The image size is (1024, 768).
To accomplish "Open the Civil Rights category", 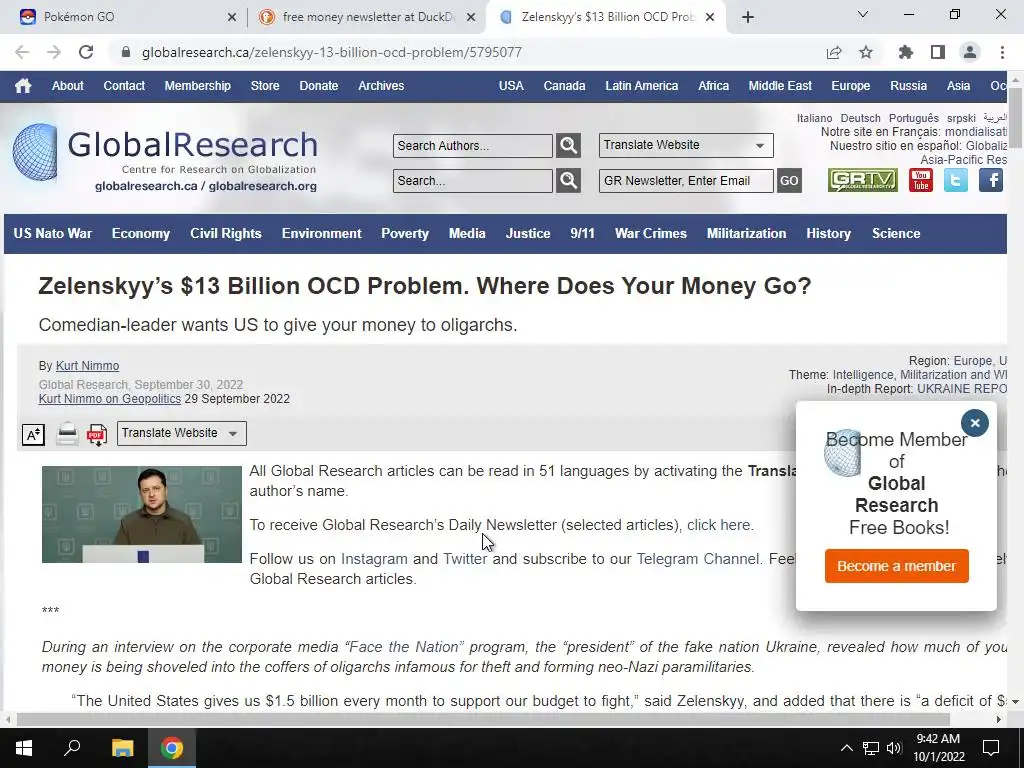I will pos(225,233).
